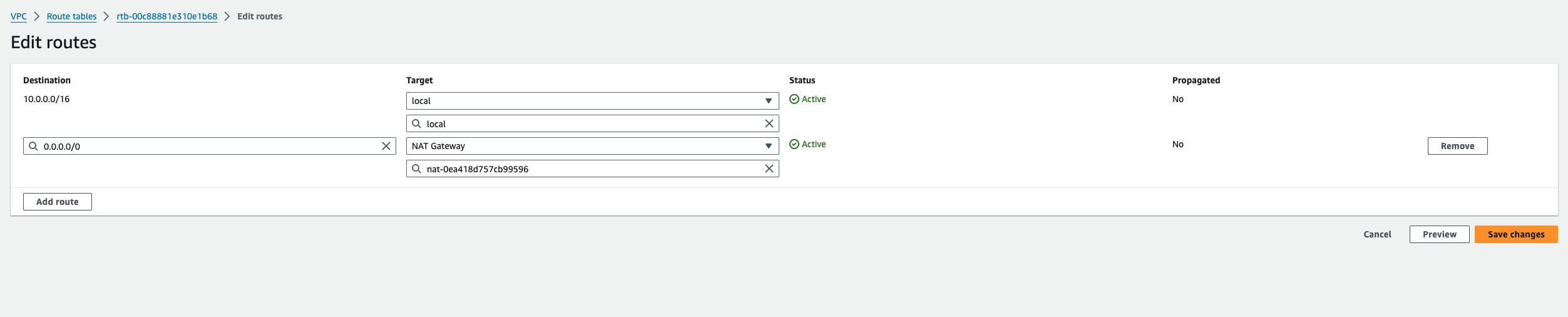Click Propagated No for 10.0.0.0/16 route
The height and width of the screenshot is (317, 1568).
pyautogui.click(x=1178, y=99)
